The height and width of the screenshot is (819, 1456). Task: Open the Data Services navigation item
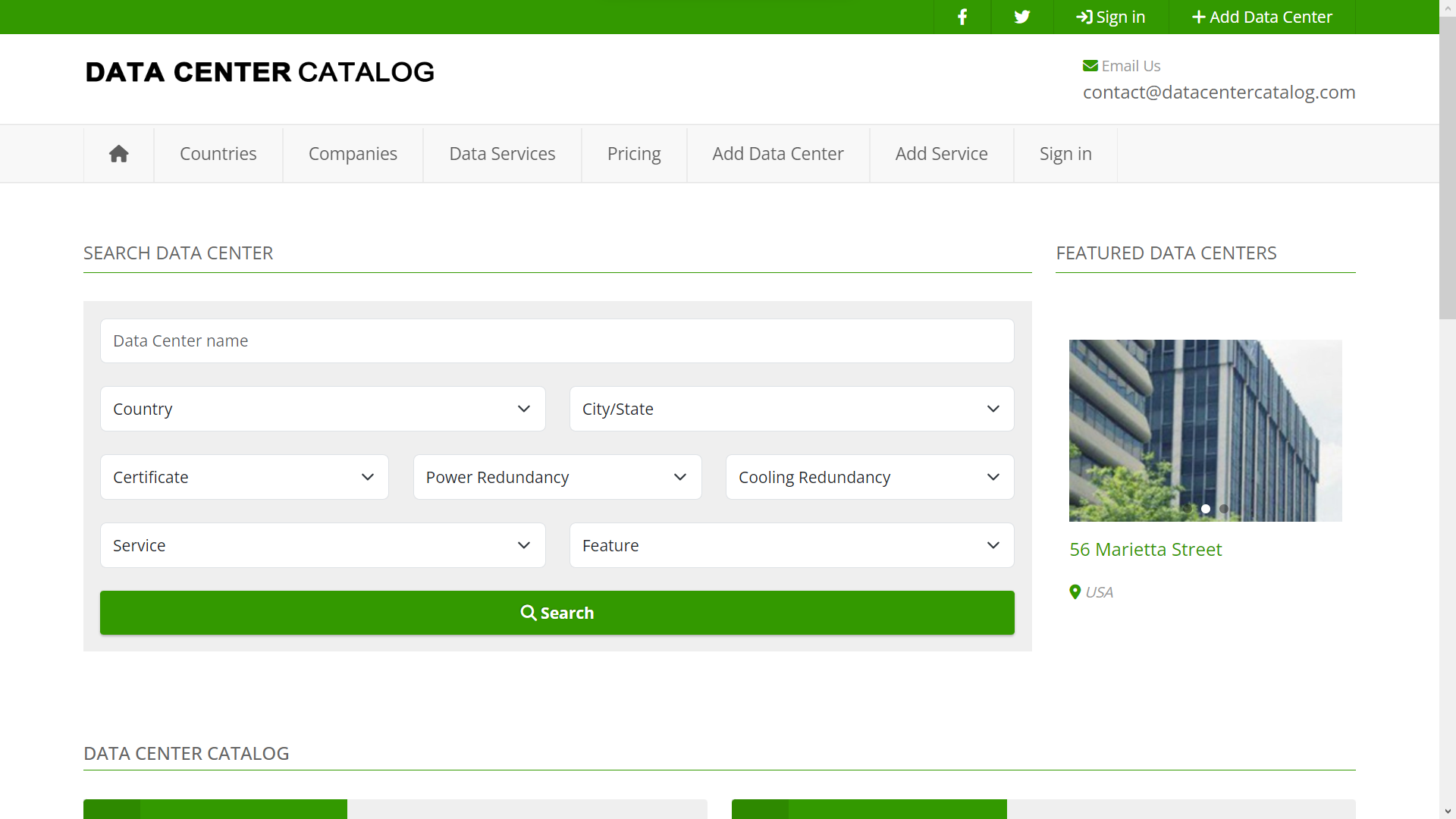(x=502, y=153)
